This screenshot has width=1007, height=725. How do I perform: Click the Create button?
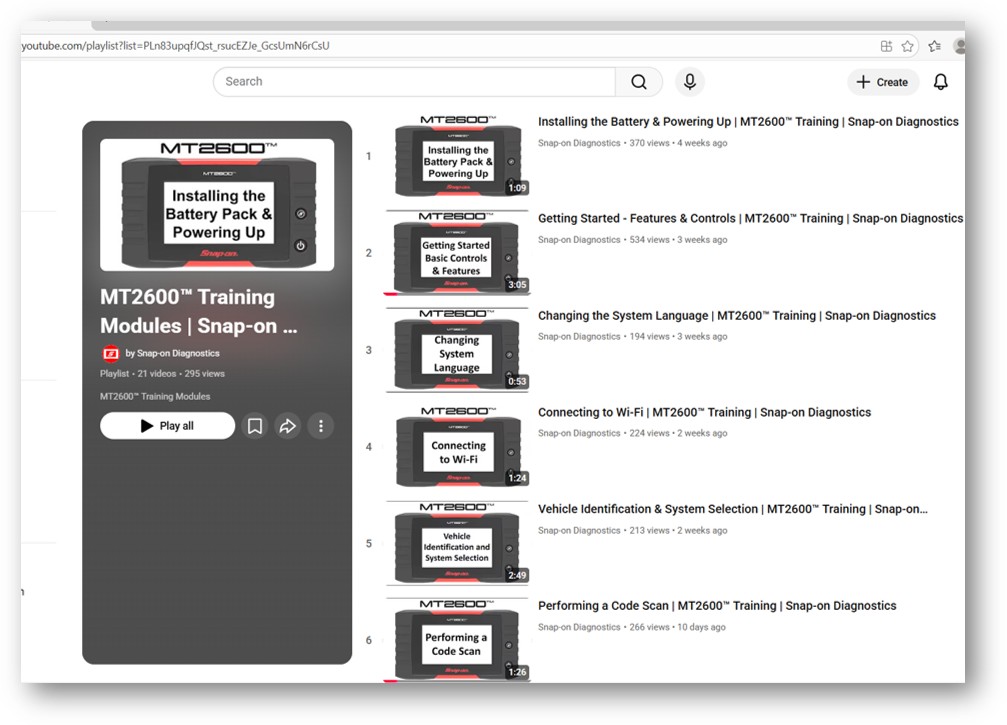point(883,82)
